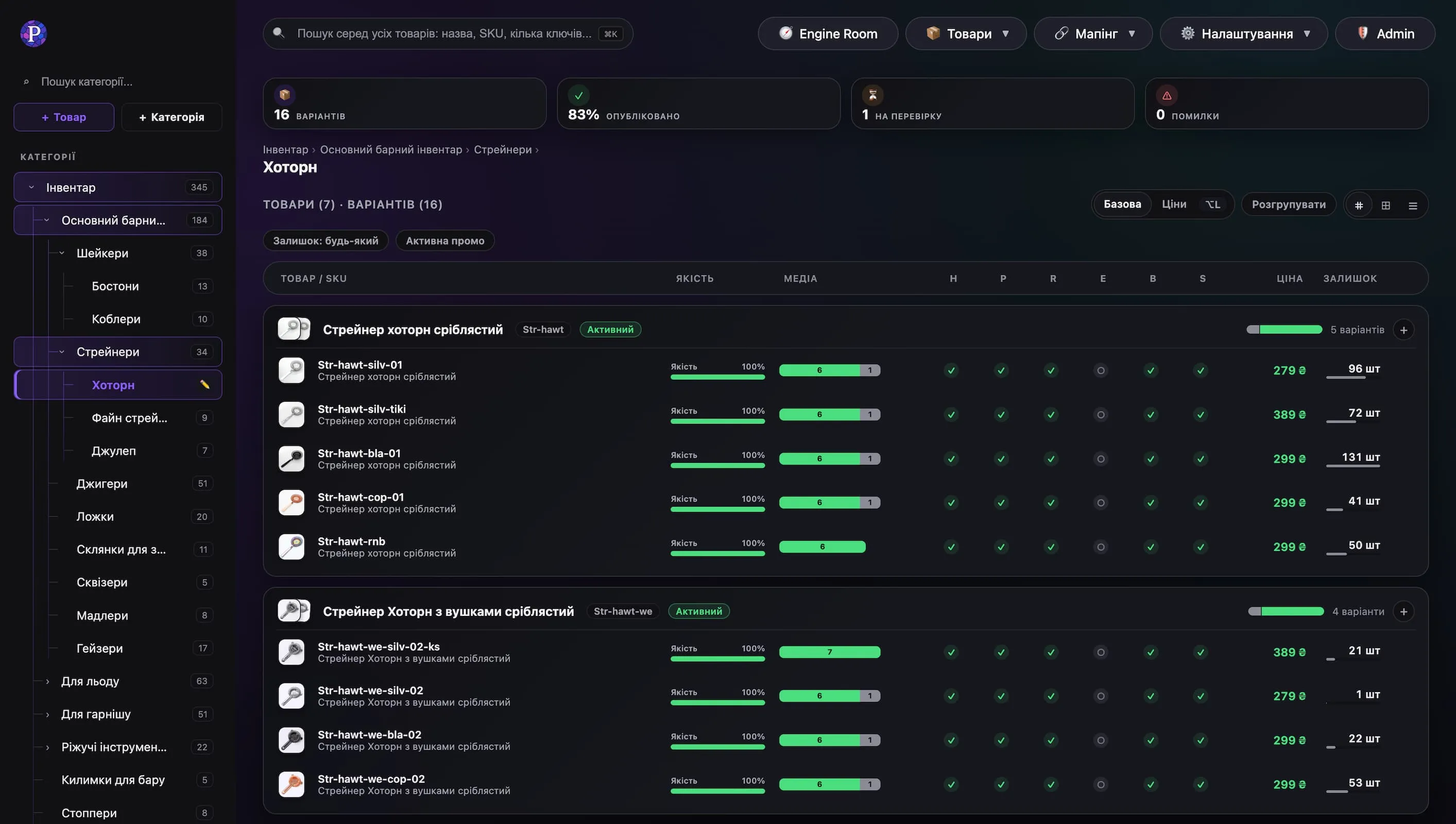Open thumbnail for Str-hawt-silv-01
1456x824 pixels.
[292, 371]
